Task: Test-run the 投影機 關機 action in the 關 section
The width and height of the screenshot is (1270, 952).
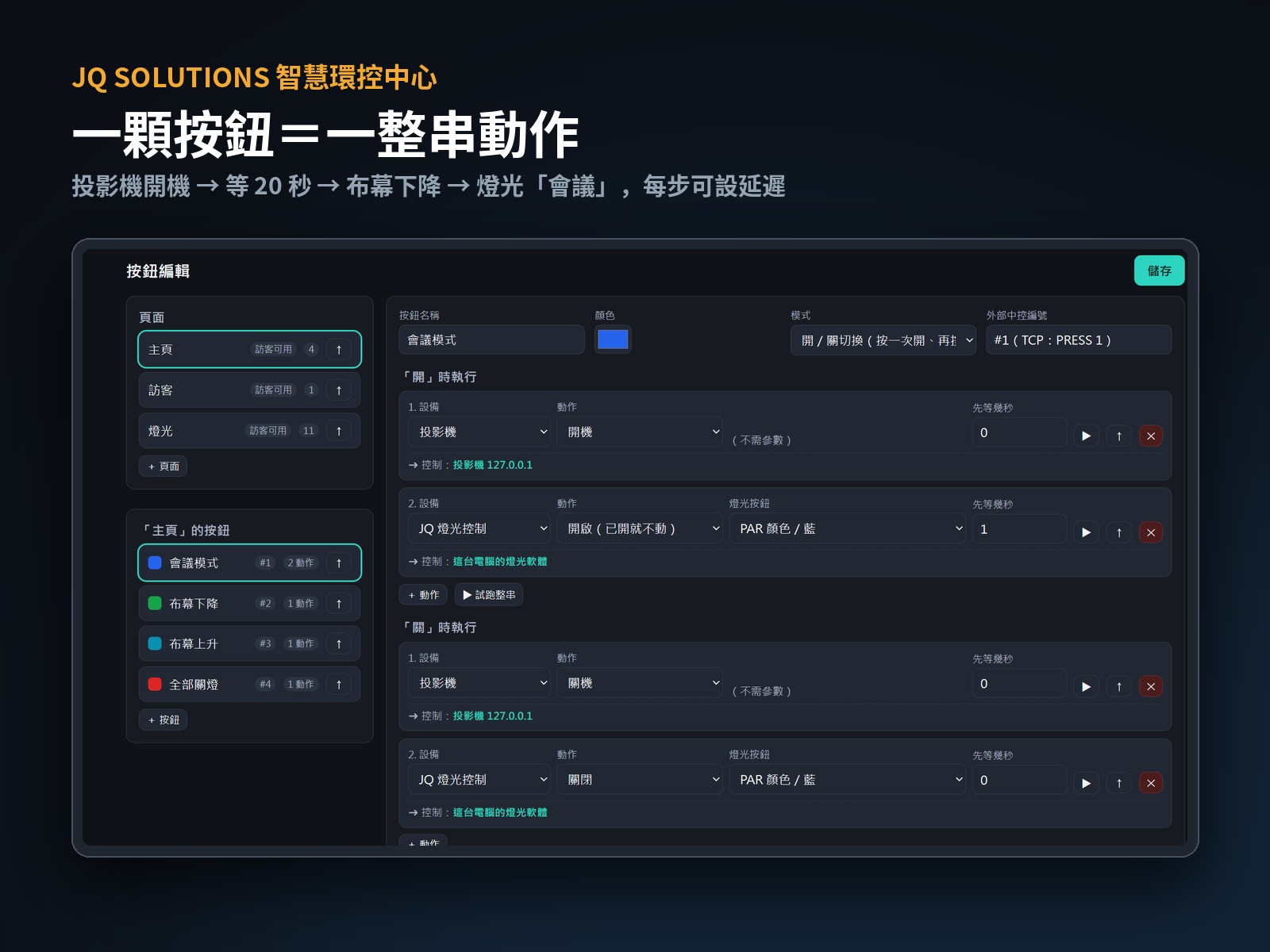Action: coord(1086,686)
